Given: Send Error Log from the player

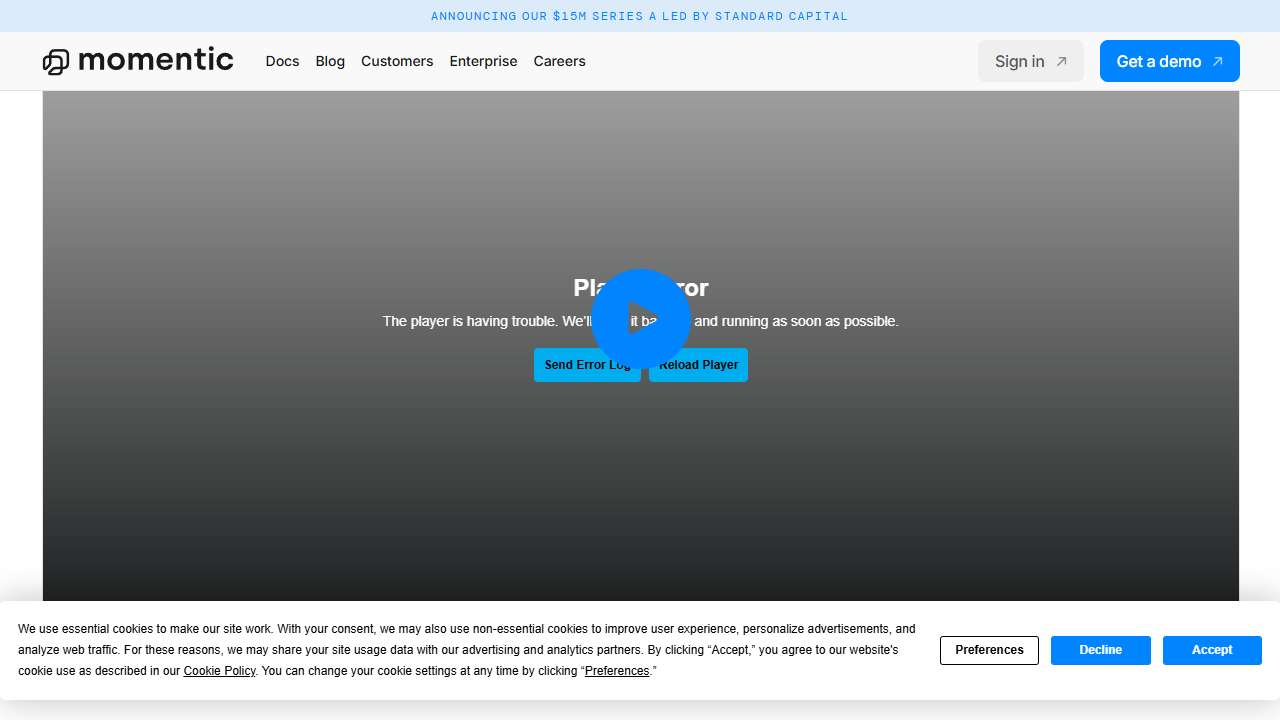Looking at the screenshot, I should click(587, 365).
